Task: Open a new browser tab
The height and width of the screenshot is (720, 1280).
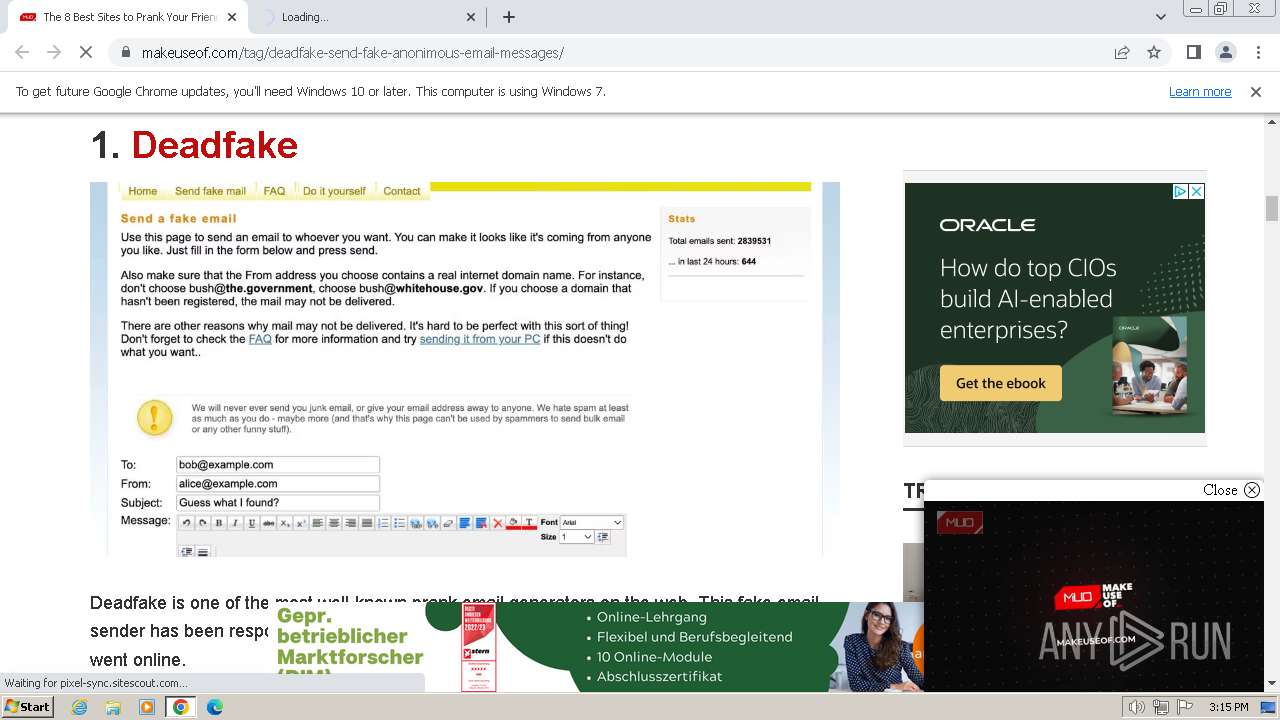Action: [509, 17]
